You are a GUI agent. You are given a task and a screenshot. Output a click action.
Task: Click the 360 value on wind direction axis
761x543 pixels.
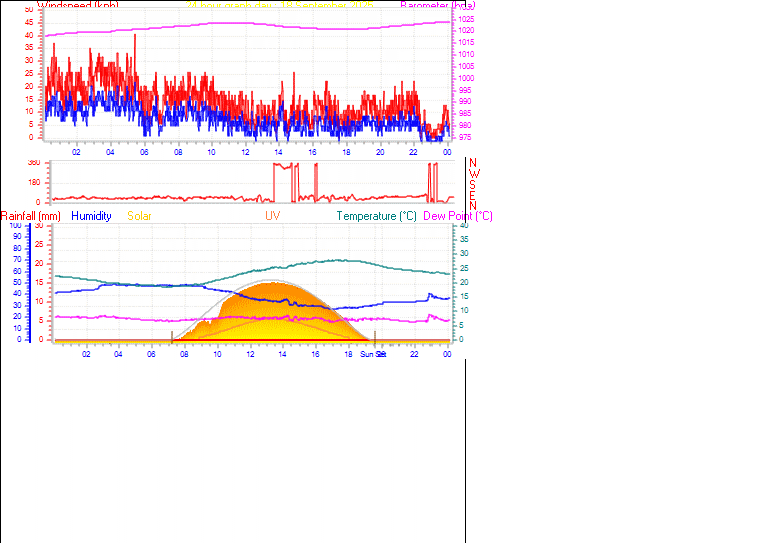pos(34,163)
